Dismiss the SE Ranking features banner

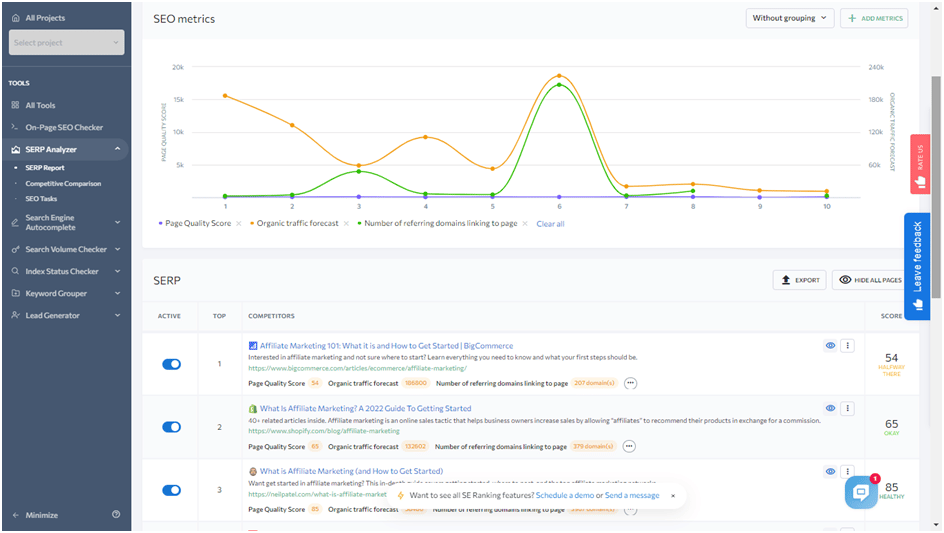[x=673, y=496]
